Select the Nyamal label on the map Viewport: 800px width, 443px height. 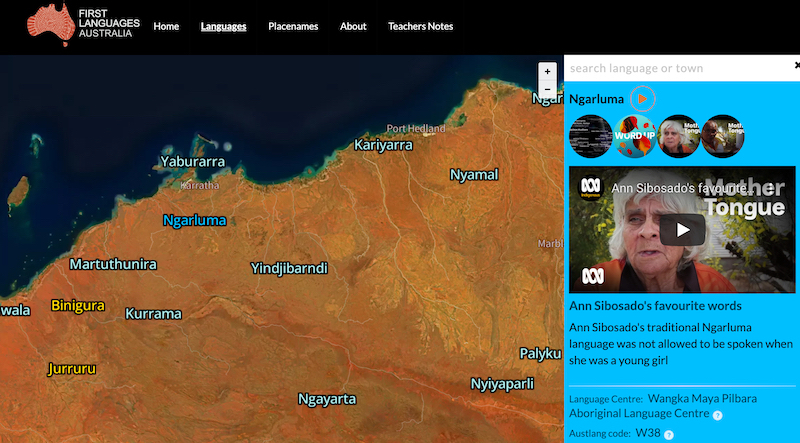[473, 175]
